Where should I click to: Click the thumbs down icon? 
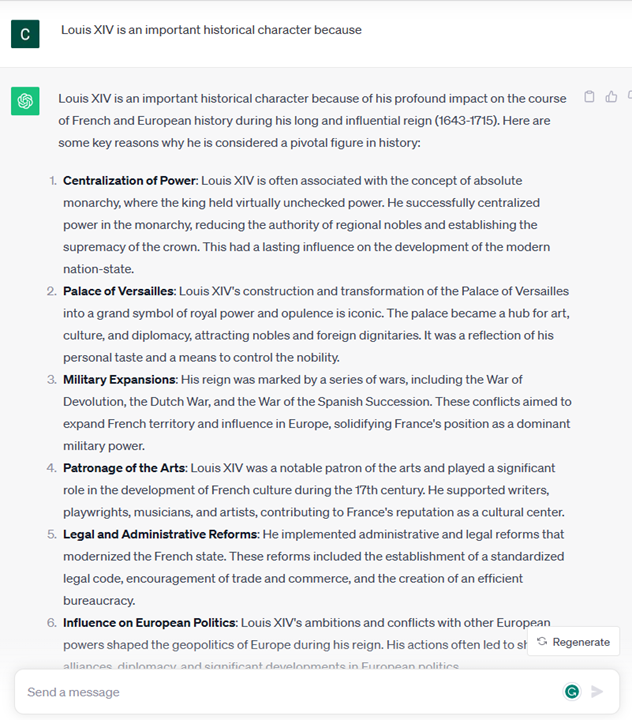click(x=629, y=97)
